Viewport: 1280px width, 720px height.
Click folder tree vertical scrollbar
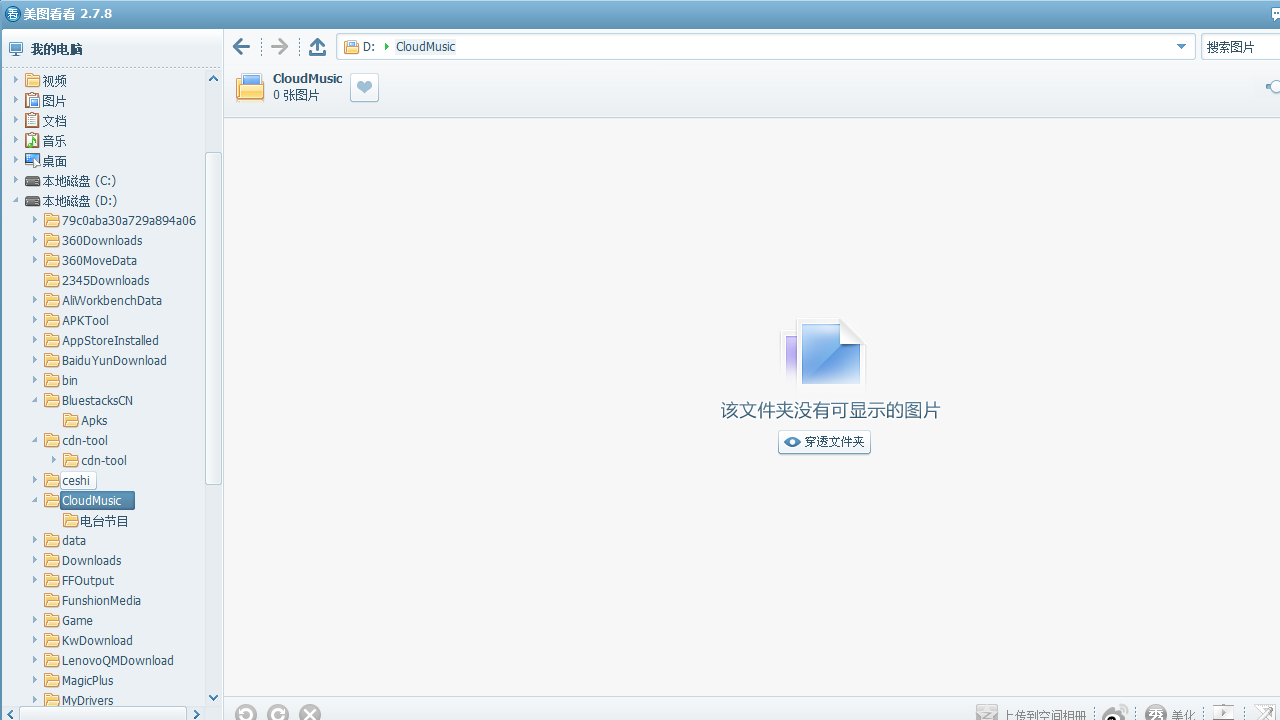click(x=213, y=318)
